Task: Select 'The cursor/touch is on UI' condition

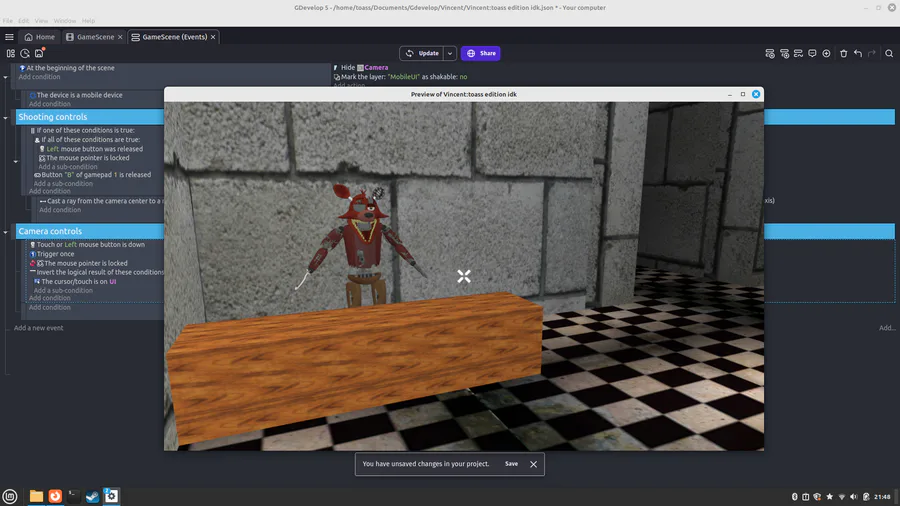Action: [75, 282]
